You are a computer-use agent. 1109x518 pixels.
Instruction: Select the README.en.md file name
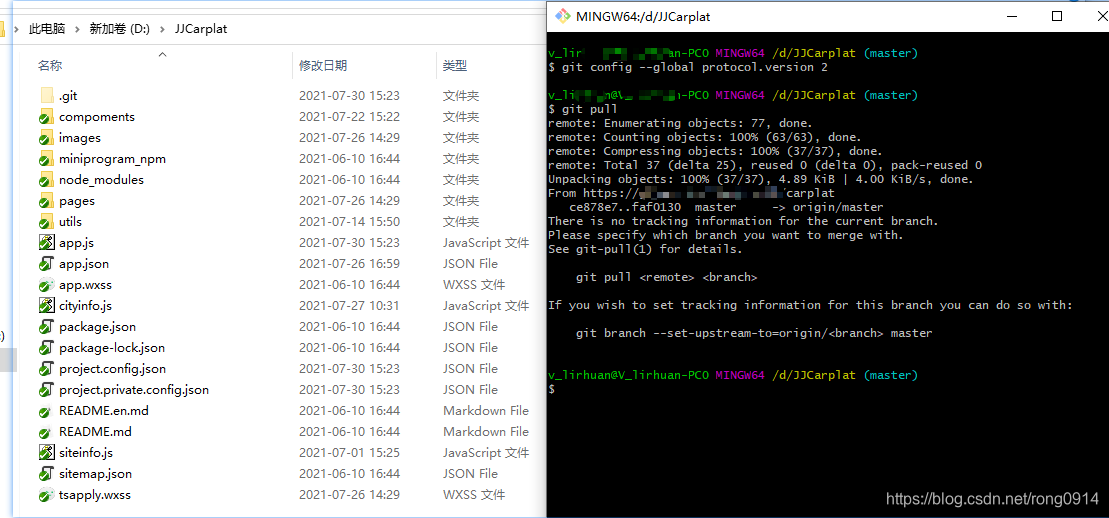(x=104, y=411)
